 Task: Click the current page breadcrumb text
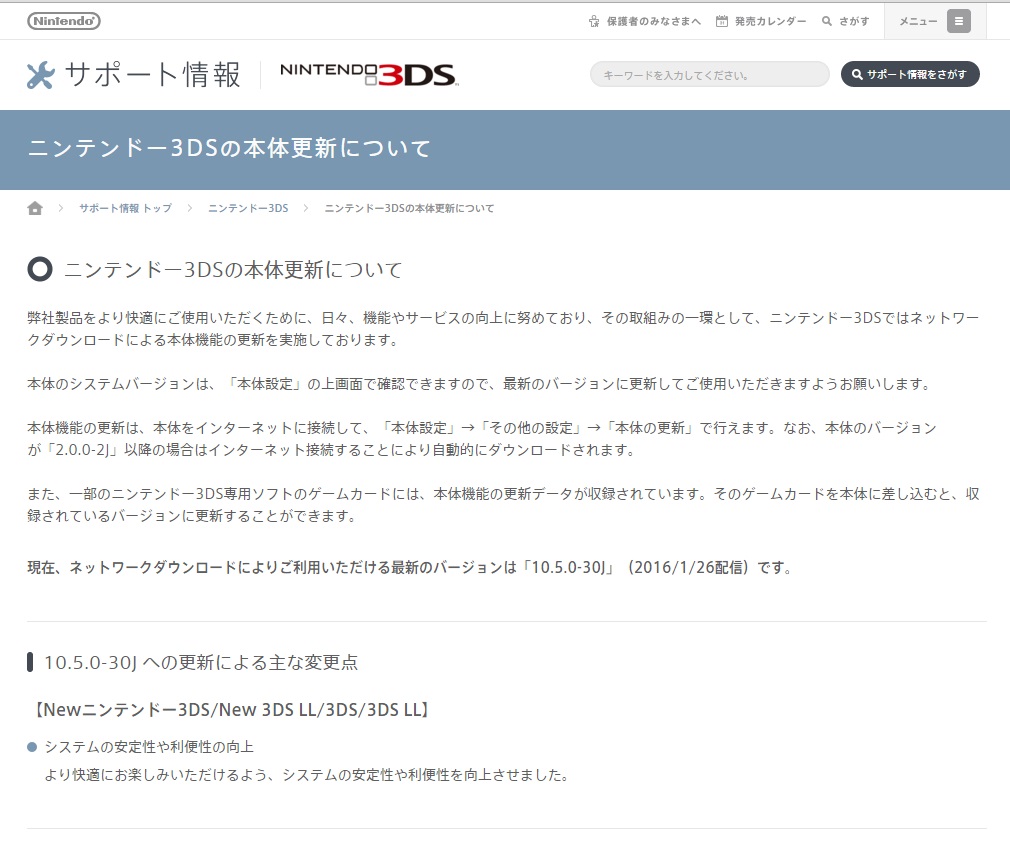pyautogui.click(x=409, y=208)
